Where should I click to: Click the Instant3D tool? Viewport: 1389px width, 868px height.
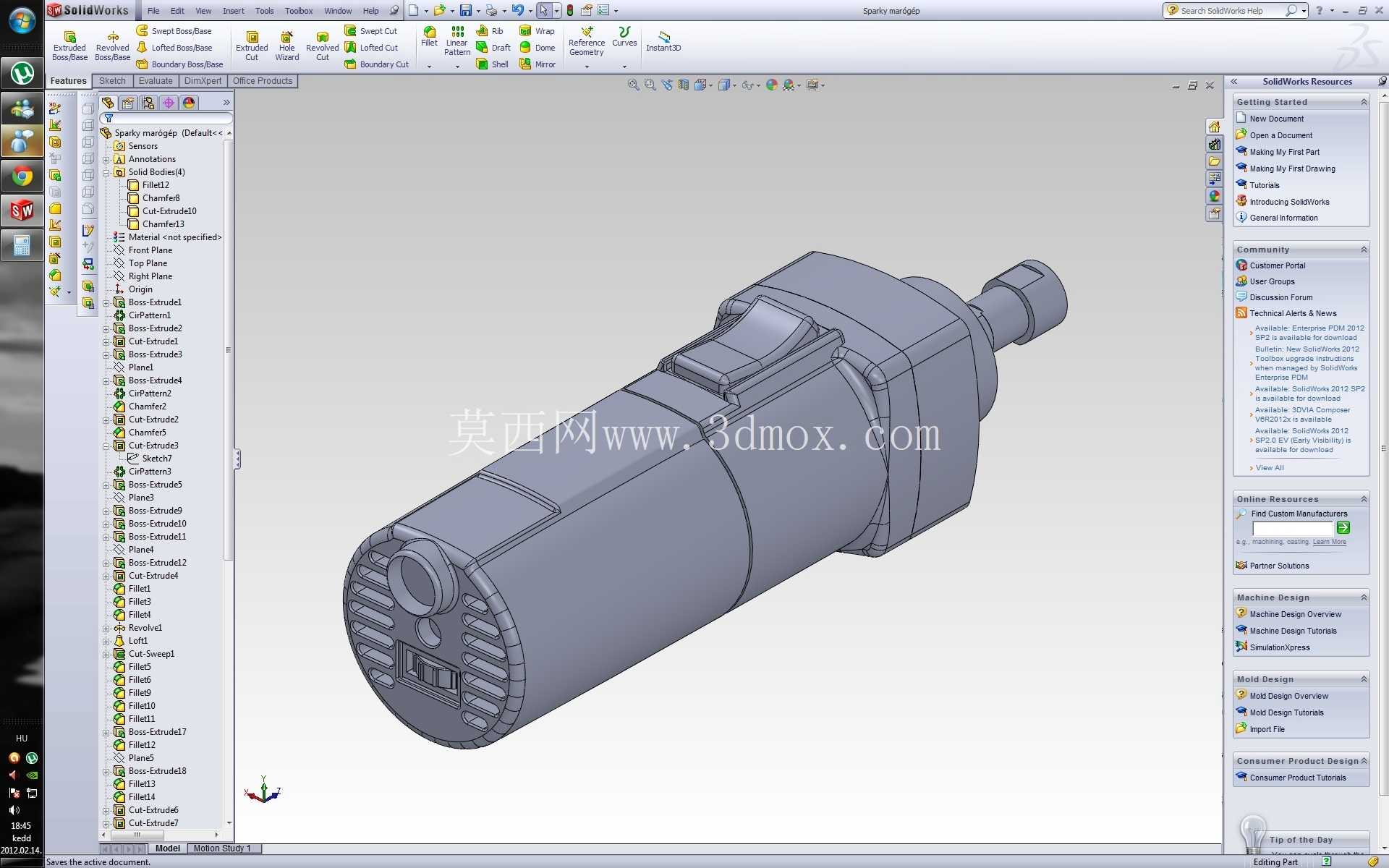[x=663, y=41]
